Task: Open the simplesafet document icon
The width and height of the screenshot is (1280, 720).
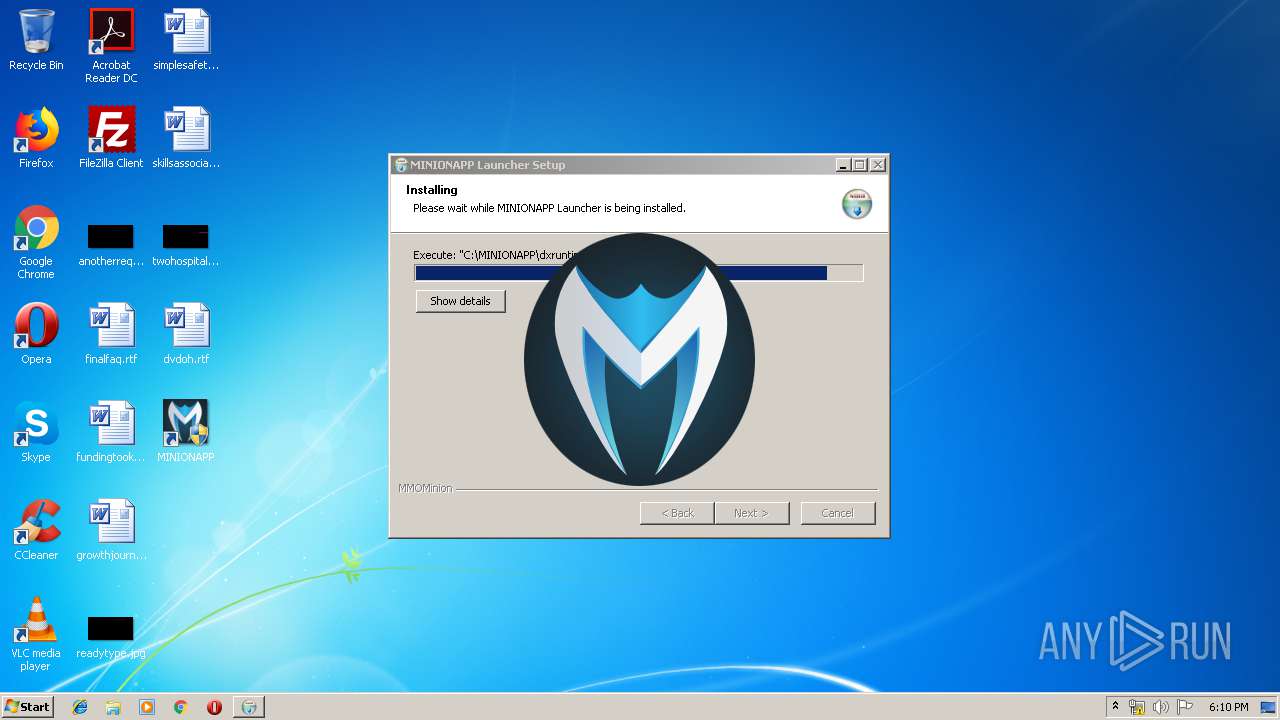Action: click(x=186, y=40)
